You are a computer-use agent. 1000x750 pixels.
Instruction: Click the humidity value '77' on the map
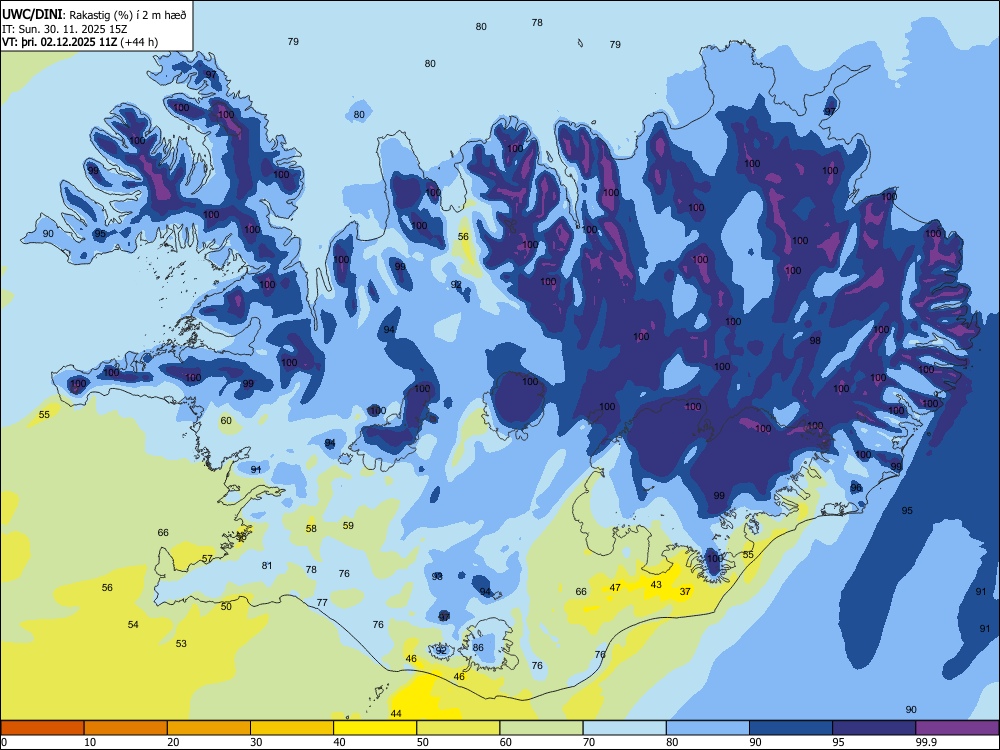point(322,602)
